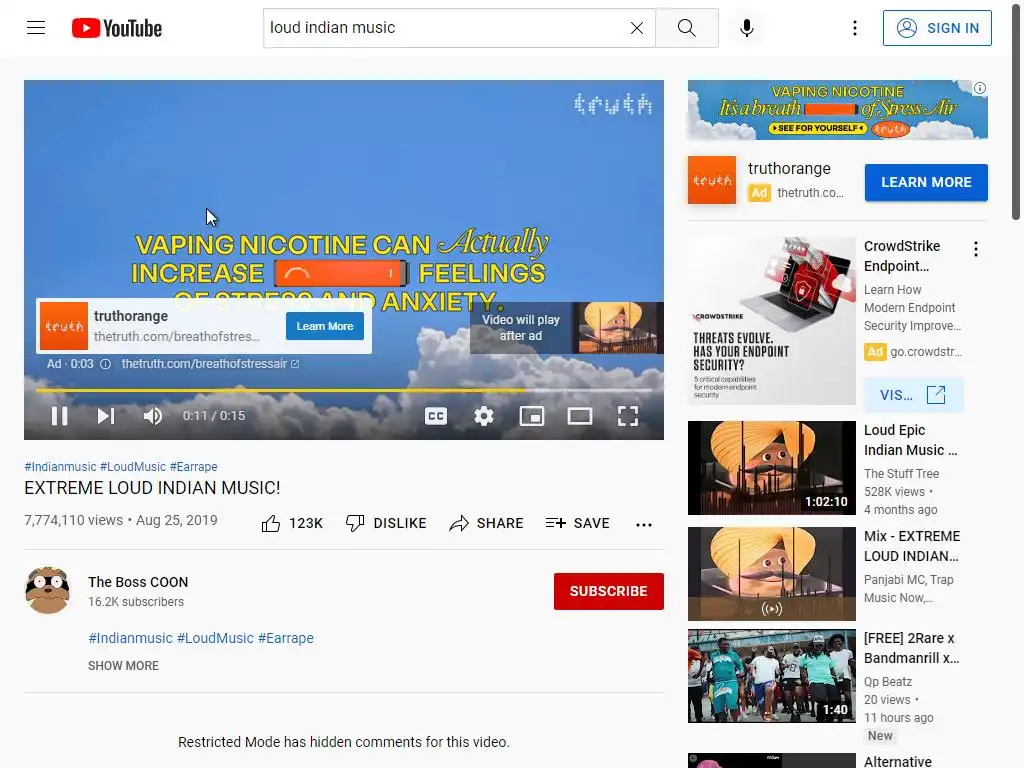Open The Boss COON channel name
Image resolution: width=1024 pixels, height=768 pixels.
[x=138, y=582]
